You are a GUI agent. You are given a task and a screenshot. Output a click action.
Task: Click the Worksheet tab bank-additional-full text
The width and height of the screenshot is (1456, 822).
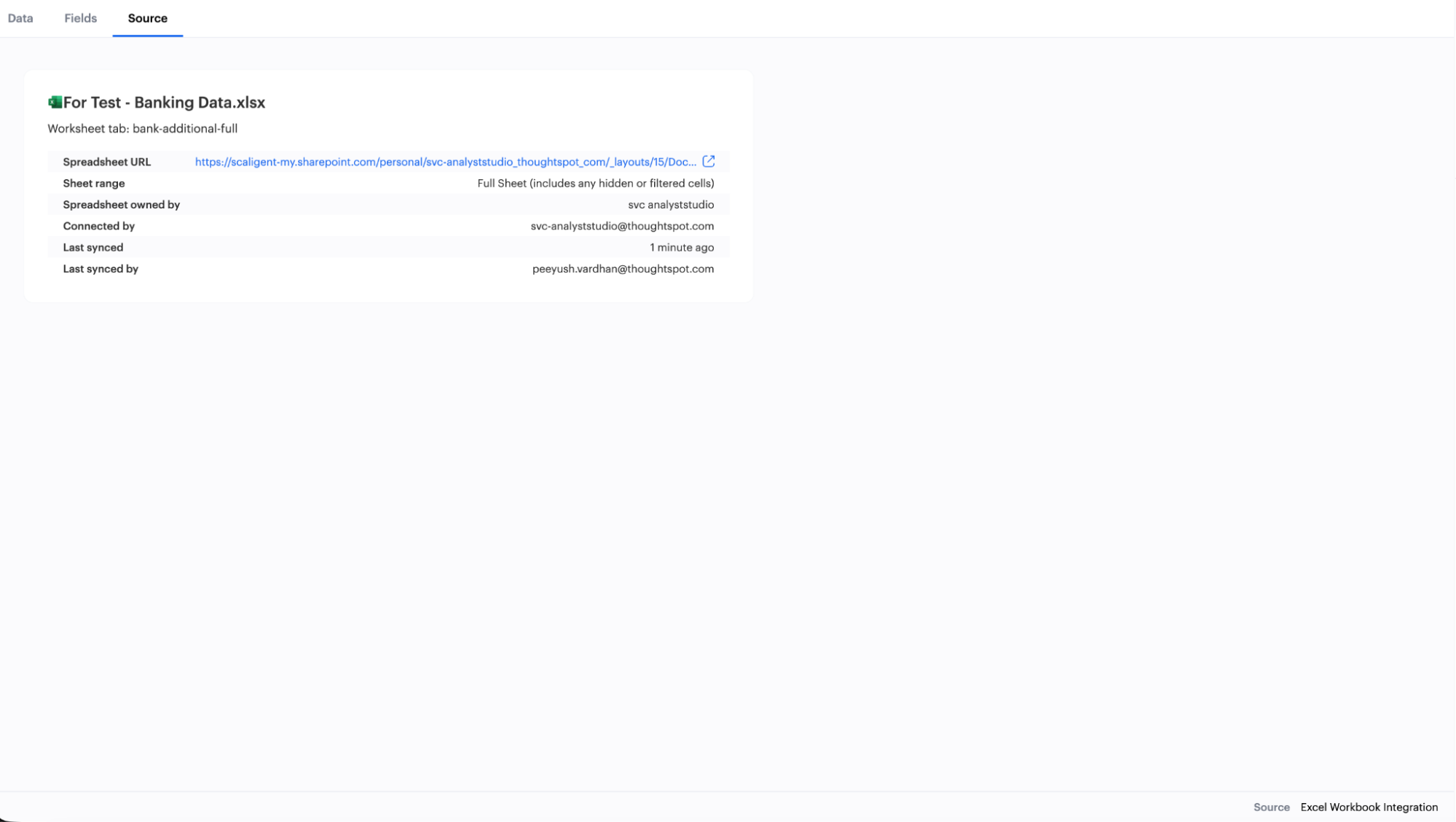point(143,129)
